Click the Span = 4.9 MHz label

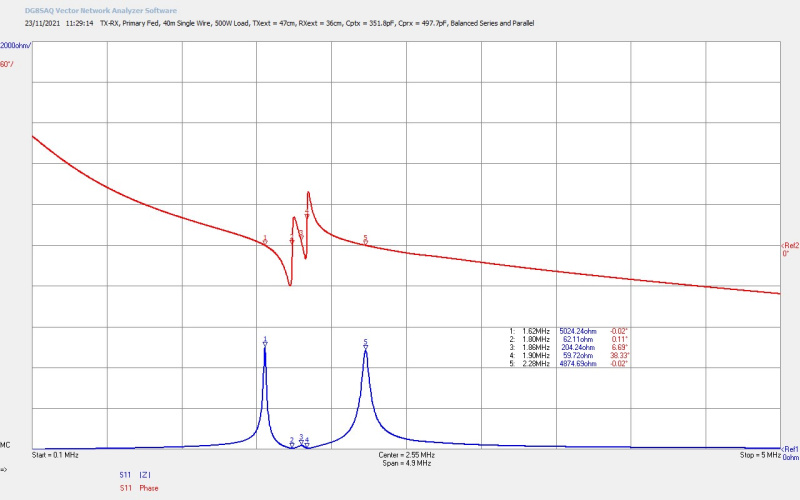406,464
